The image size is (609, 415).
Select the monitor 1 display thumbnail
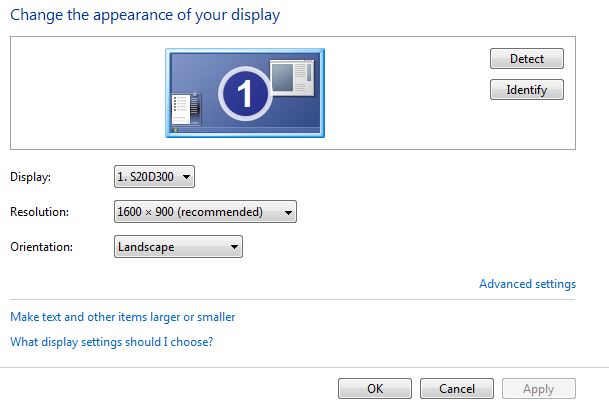click(245, 93)
